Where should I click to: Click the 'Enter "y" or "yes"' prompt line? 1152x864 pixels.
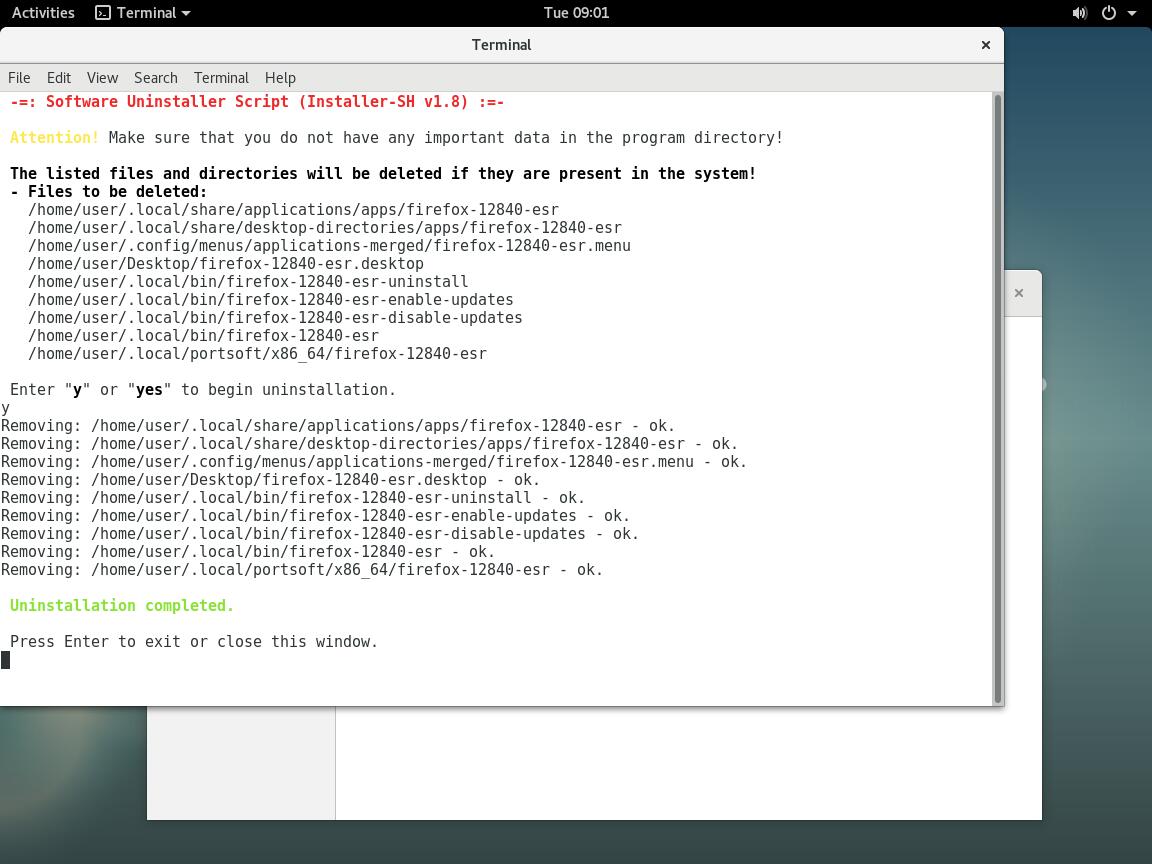click(204, 389)
